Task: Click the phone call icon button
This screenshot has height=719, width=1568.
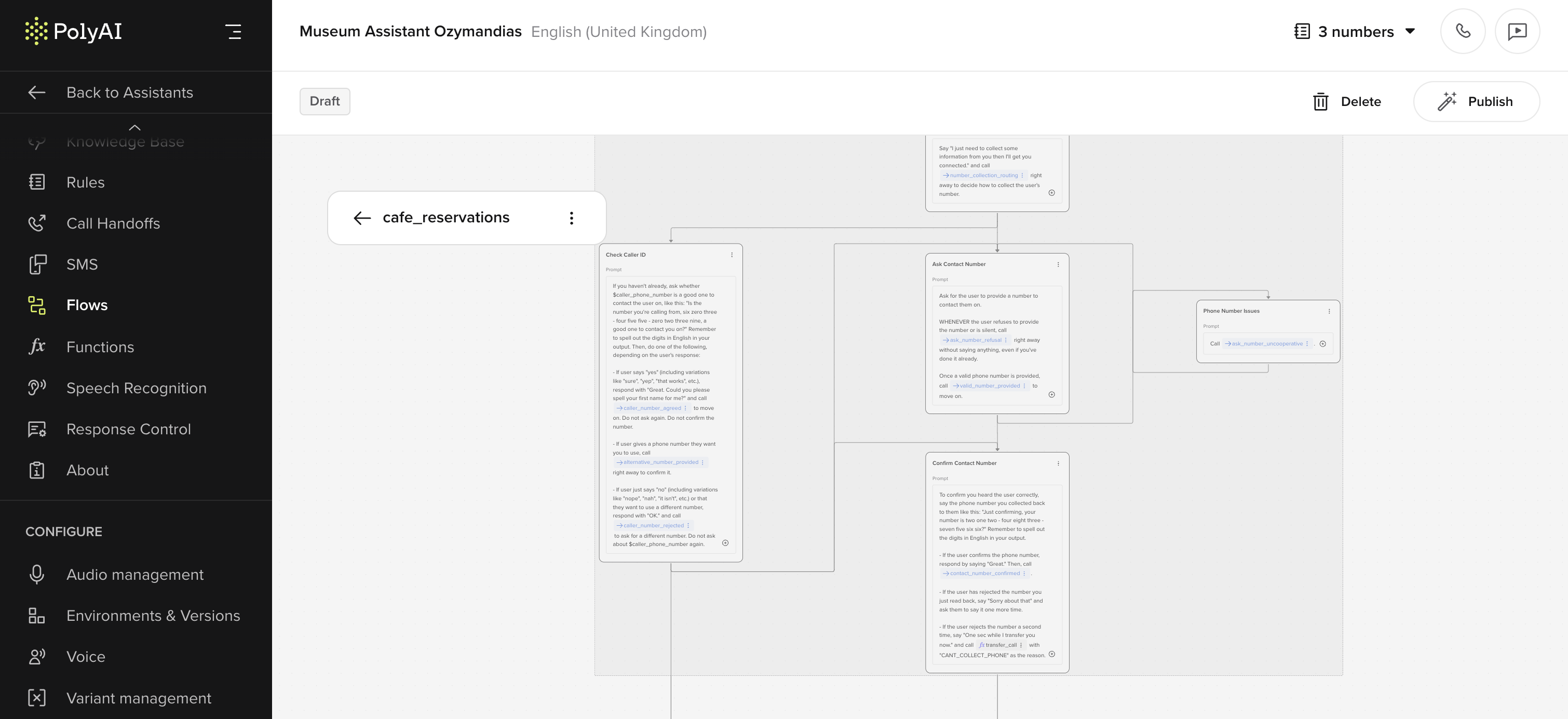Action: (1463, 31)
